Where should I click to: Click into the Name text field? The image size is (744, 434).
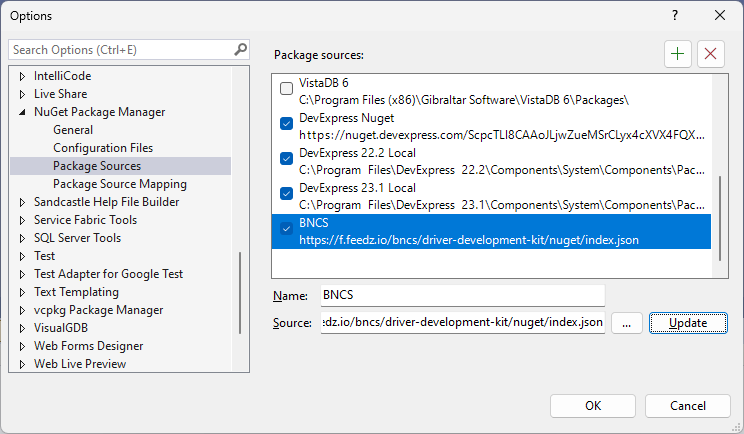coord(461,296)
